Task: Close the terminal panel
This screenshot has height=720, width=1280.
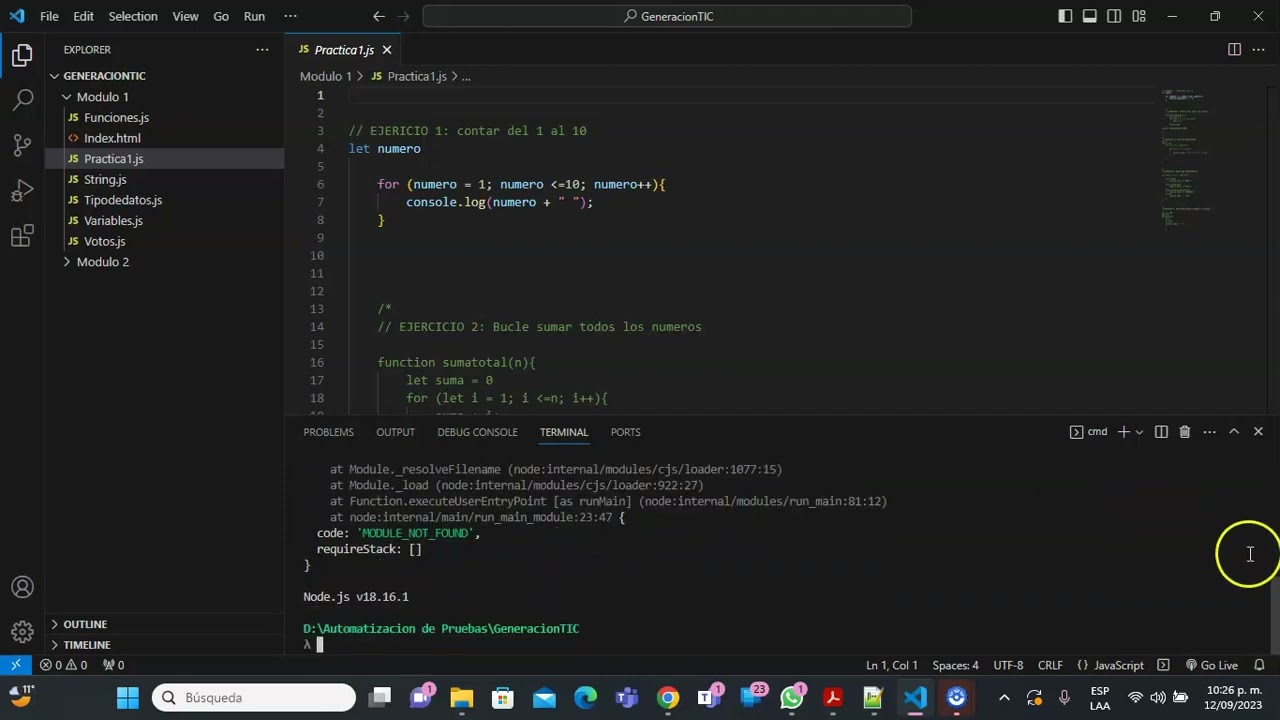Action: pos(1258,432)
